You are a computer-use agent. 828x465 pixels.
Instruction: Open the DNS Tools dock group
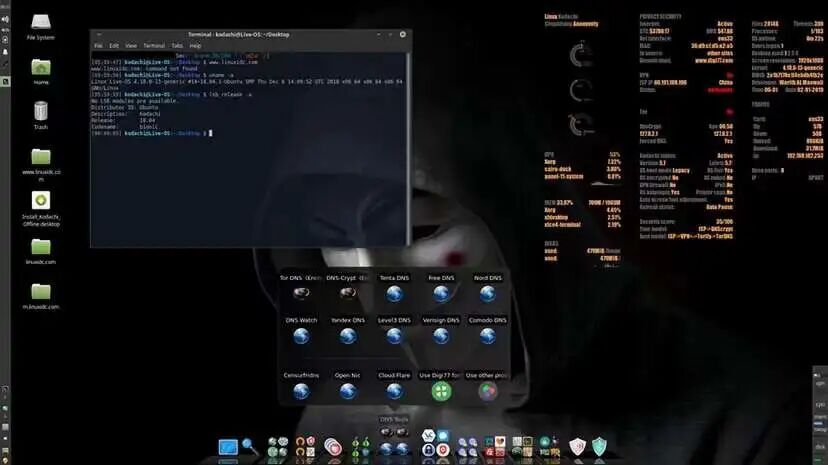tap(394, 441)
